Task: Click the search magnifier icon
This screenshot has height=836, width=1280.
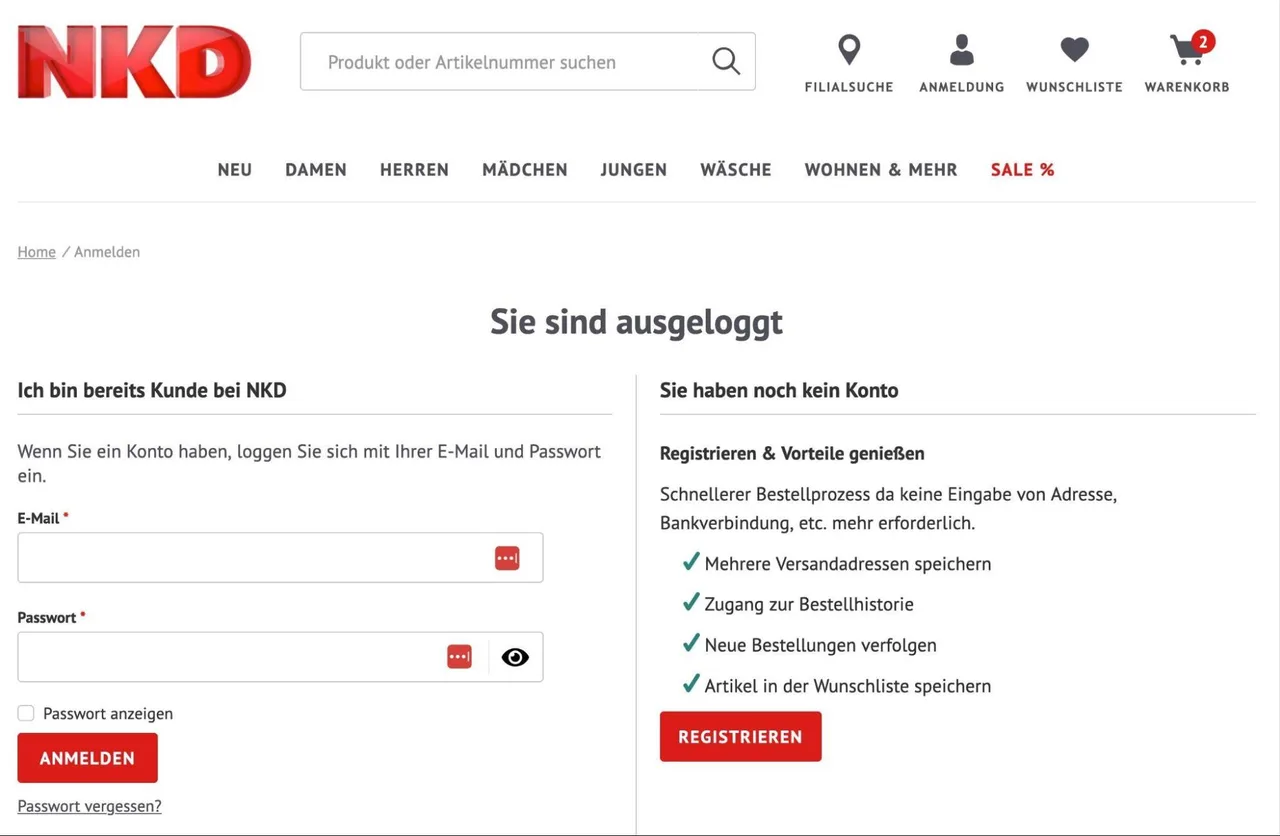Action: click(x=726, y=61)
